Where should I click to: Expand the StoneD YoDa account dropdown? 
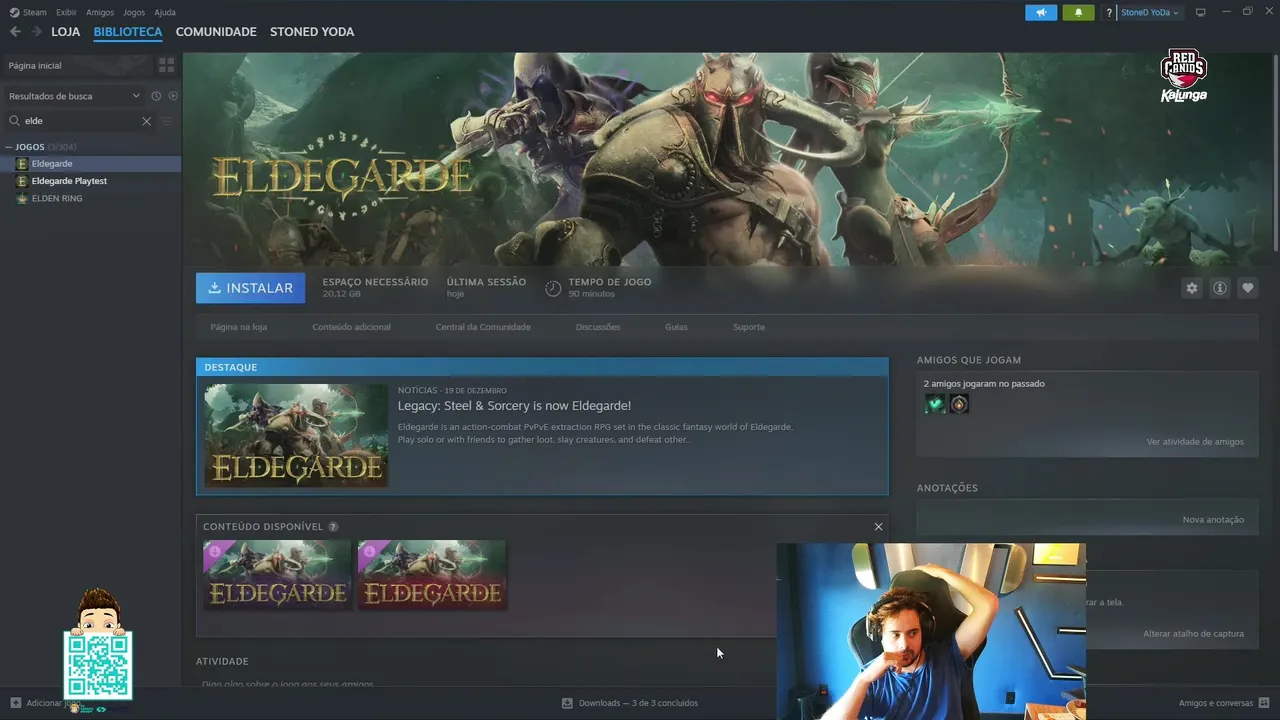pyautogui.click(x=1150, y=13)
